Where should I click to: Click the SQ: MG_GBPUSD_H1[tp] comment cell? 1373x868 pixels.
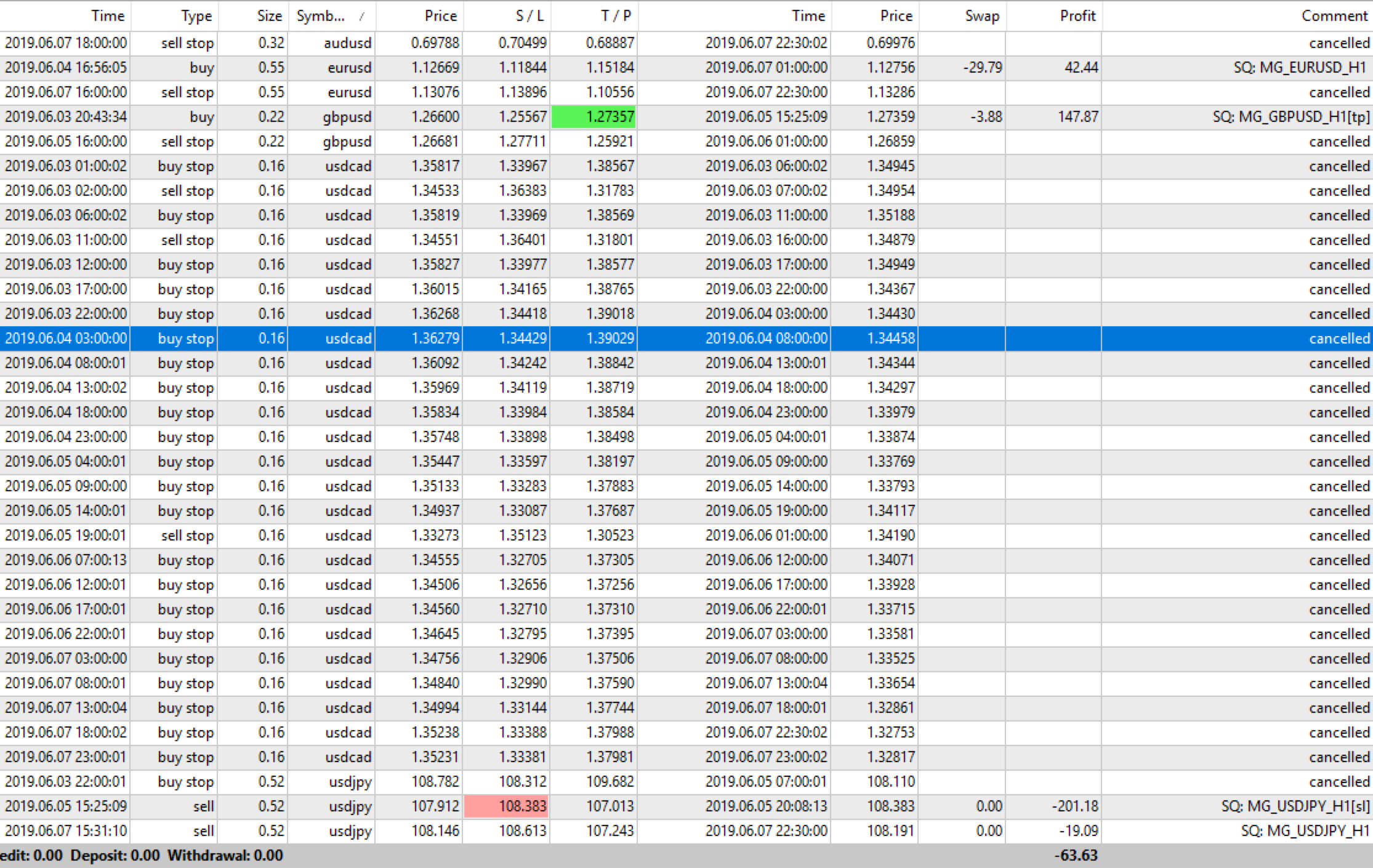click(1290, 117)
